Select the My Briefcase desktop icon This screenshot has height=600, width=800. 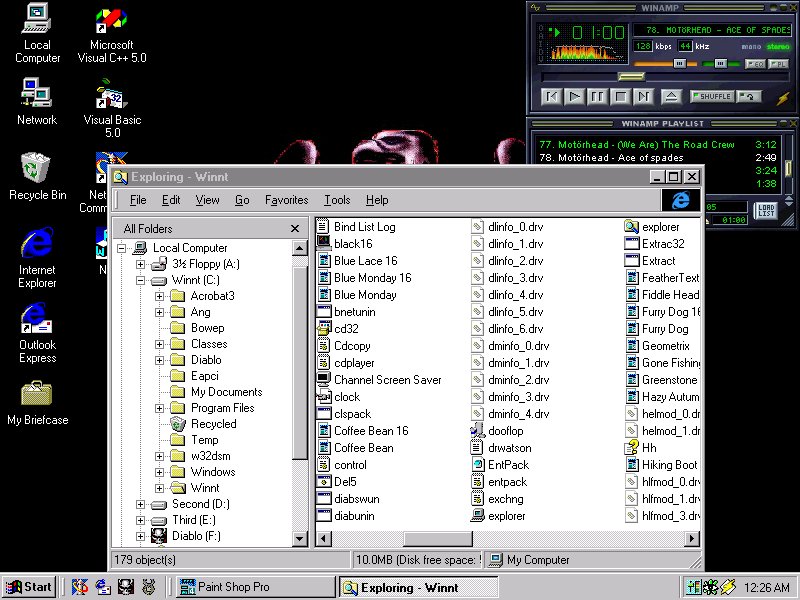tap(37, 403)
